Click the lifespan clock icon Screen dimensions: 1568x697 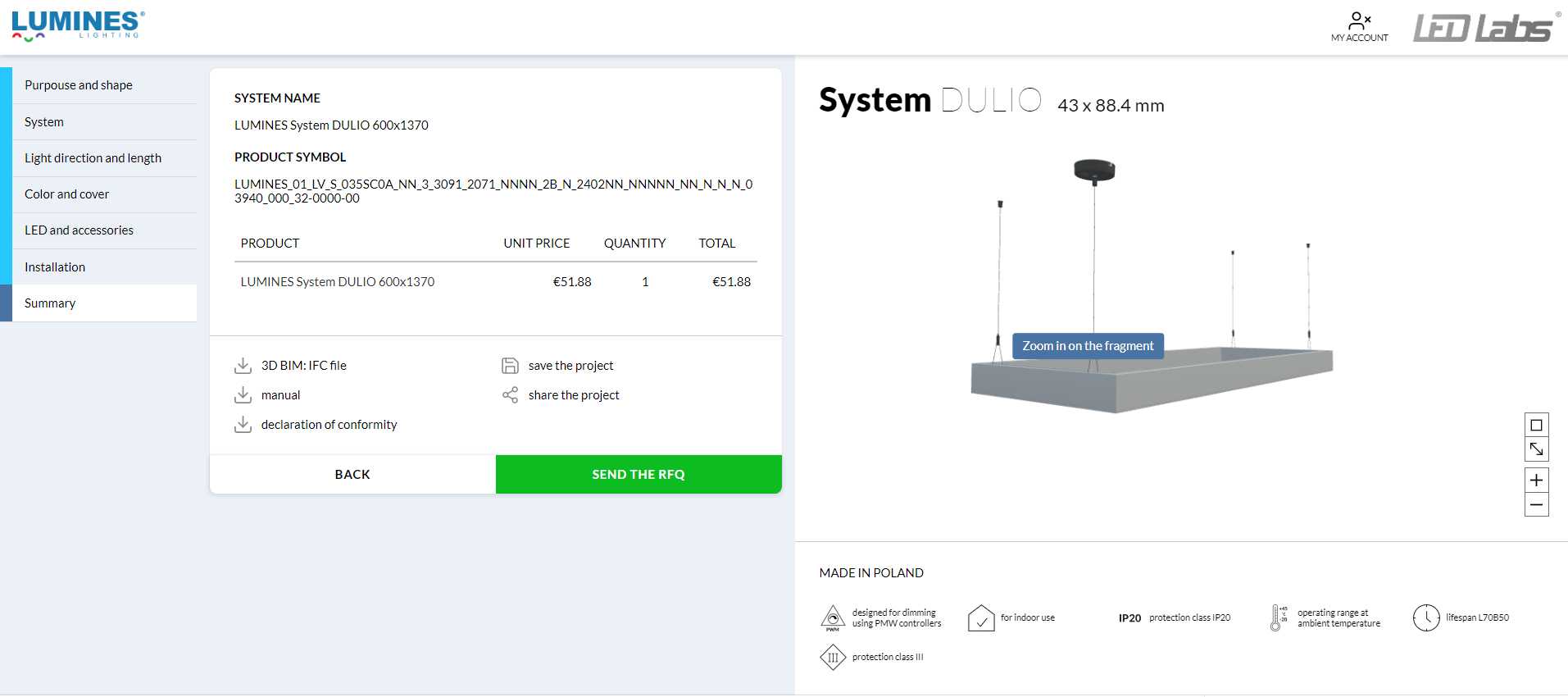[1426, 617]
